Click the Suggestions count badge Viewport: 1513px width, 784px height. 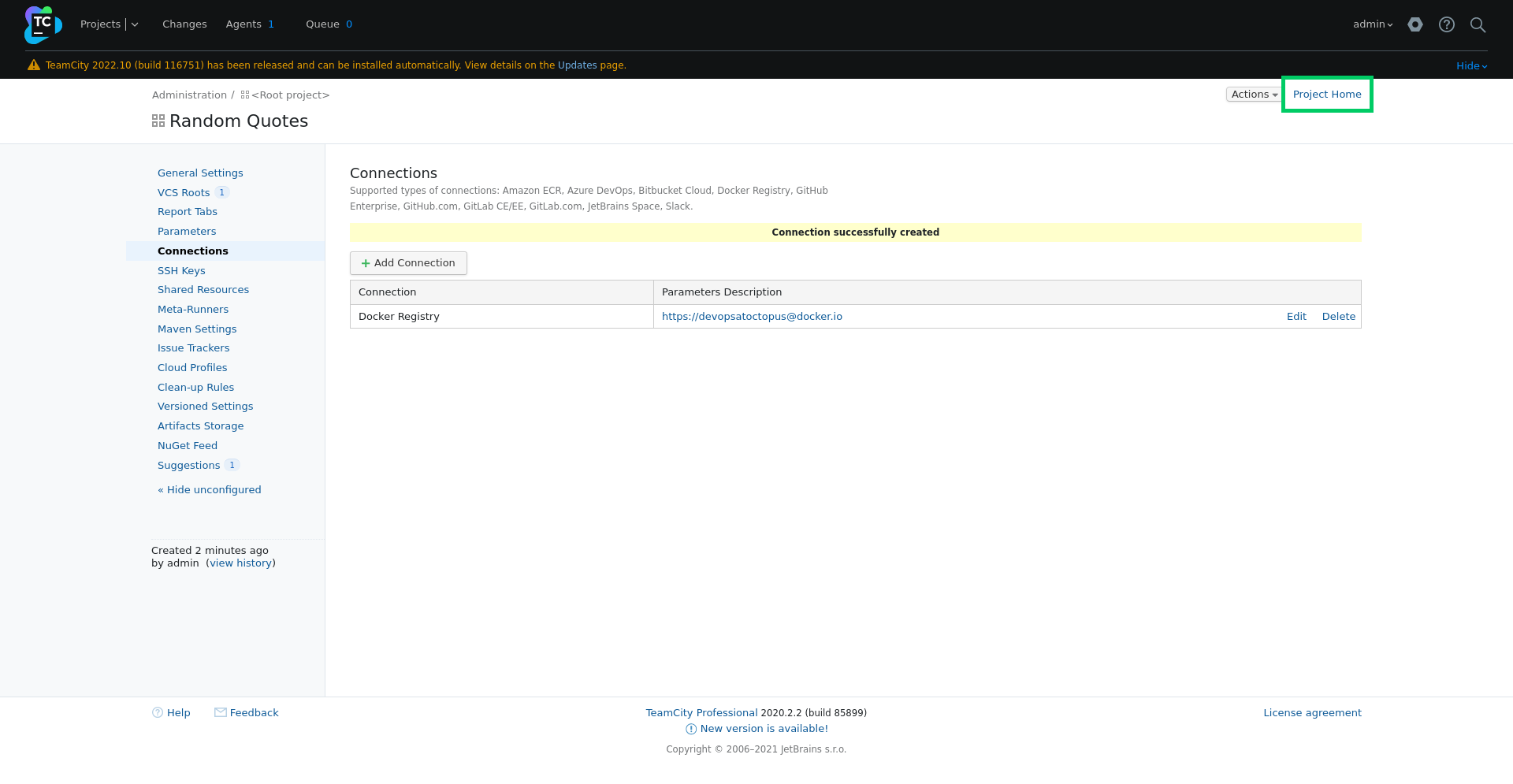click(232, 465)
